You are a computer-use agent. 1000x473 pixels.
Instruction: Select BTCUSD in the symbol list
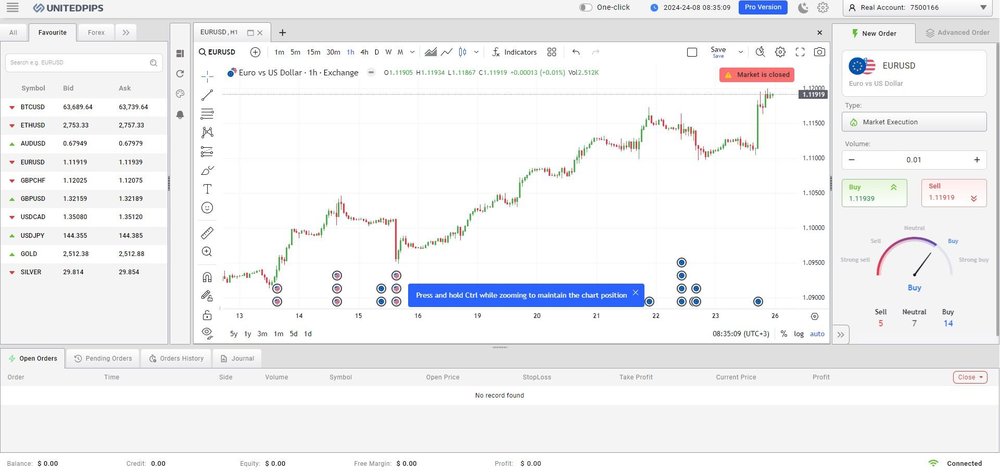pos(84,107)
